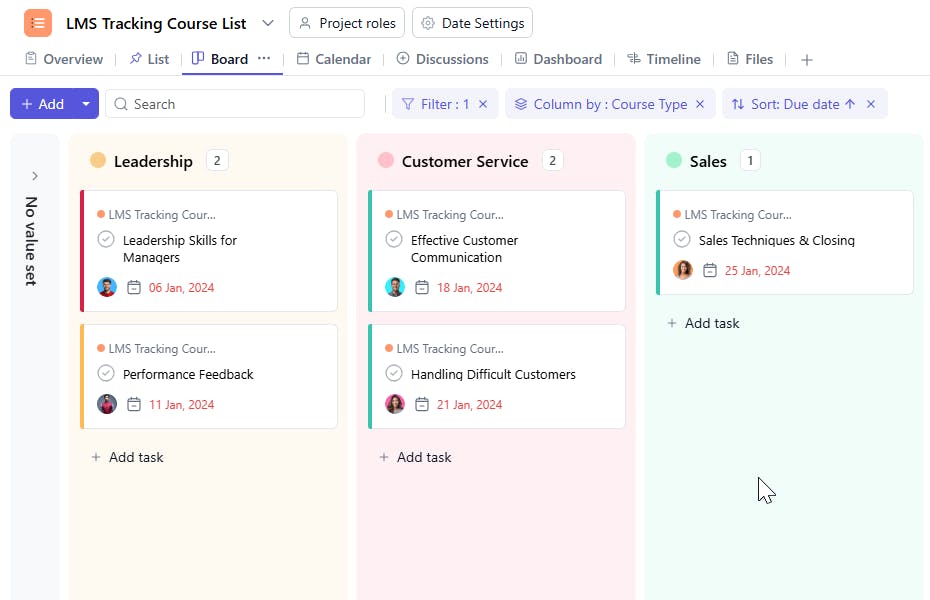Remove the Filter chip with its X
Image resolution: width=930 pixels, height=600 pixels.
coord(483,104)
